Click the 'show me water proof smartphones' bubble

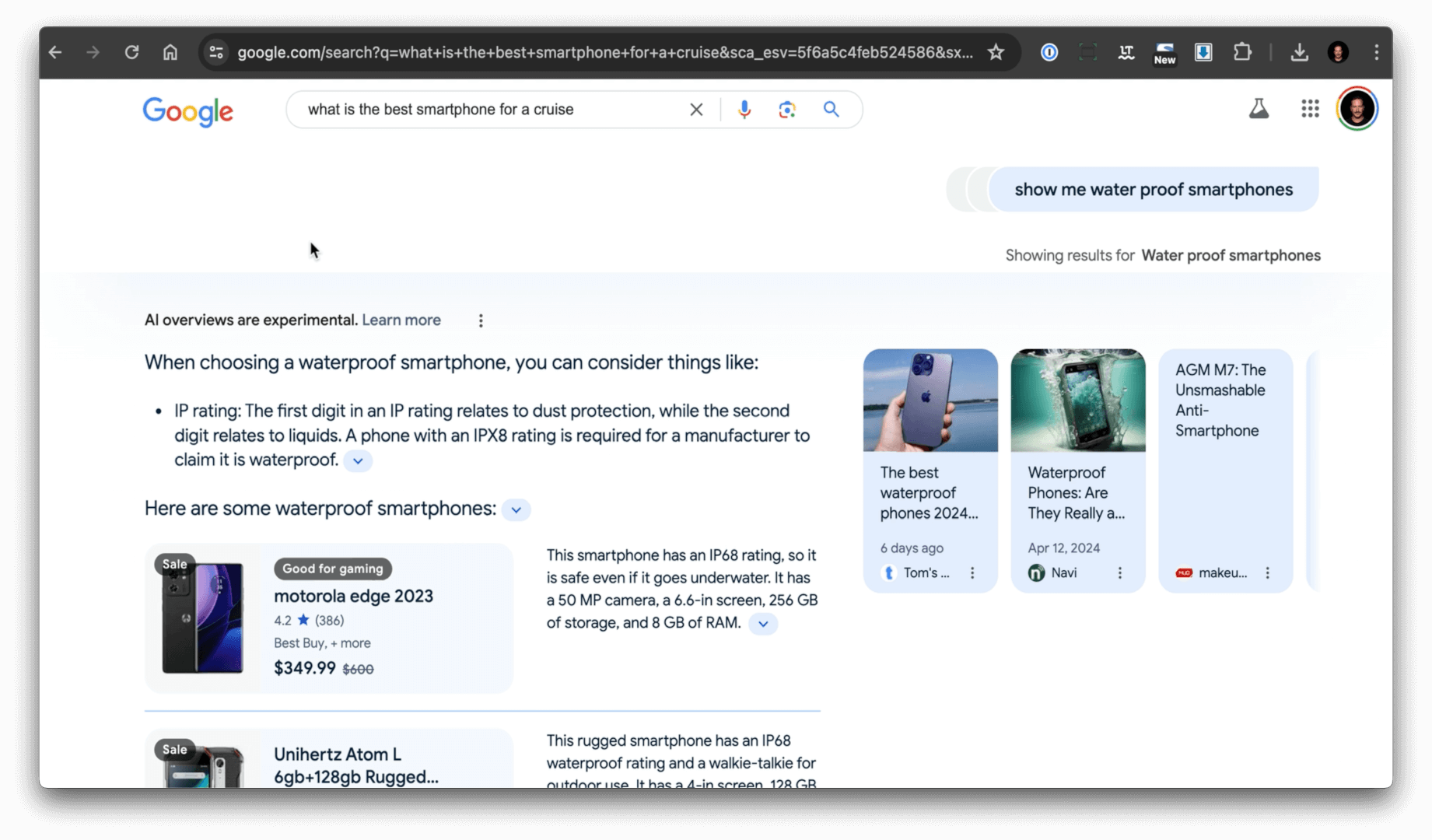1154,190
